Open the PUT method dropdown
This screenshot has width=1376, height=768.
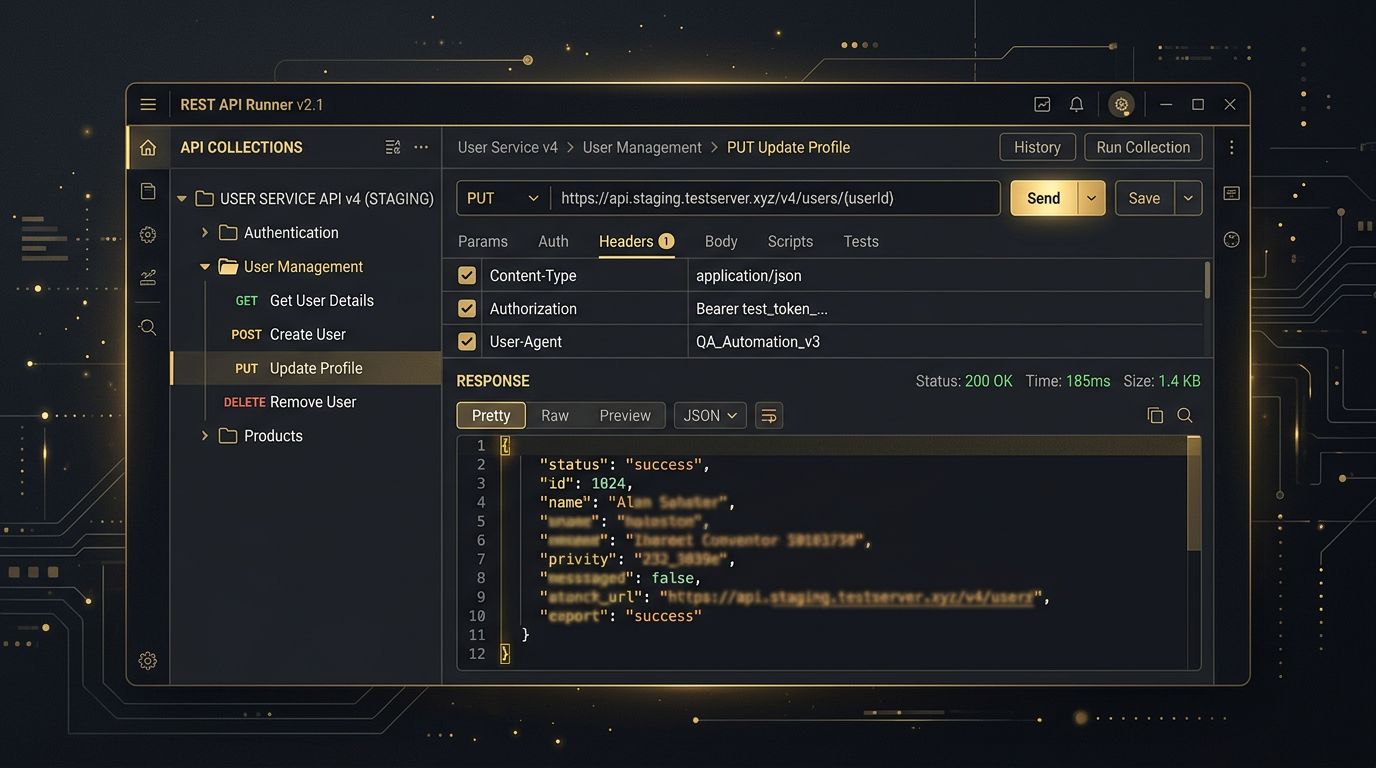(x=501, y=197)
